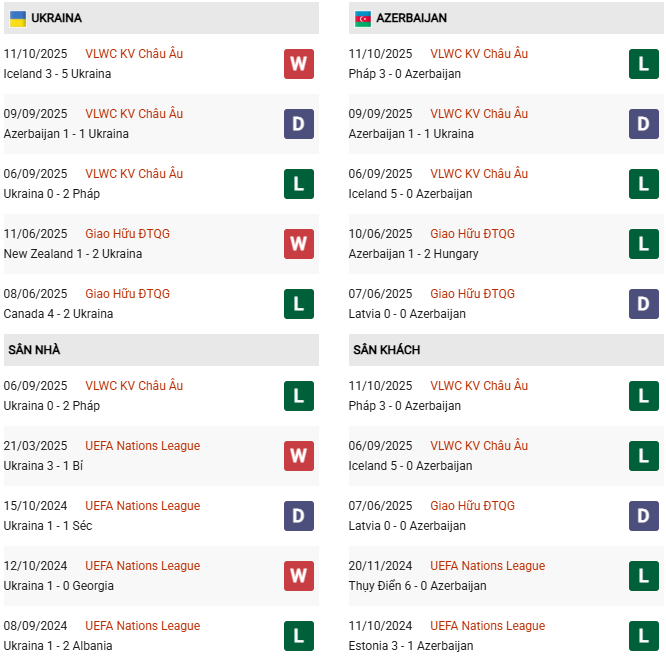Open VLWC KV Châu Âu link above Iceland 3 - 5 Ukraina
Image resolution: width=666 pixels, height=660 pixels.
click(134, 54)
